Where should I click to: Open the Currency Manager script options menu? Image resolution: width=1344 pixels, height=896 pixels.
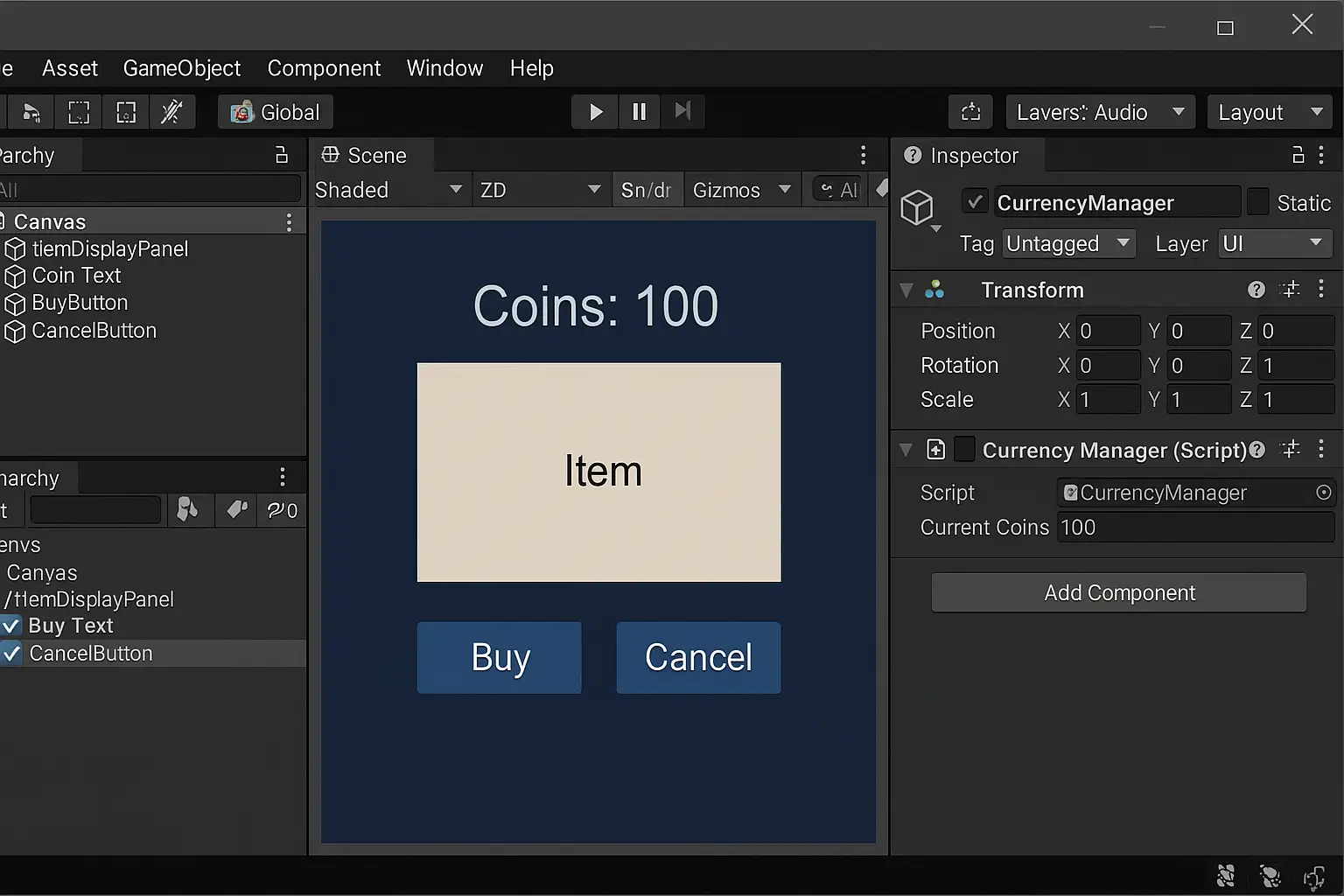[1321, 450]
